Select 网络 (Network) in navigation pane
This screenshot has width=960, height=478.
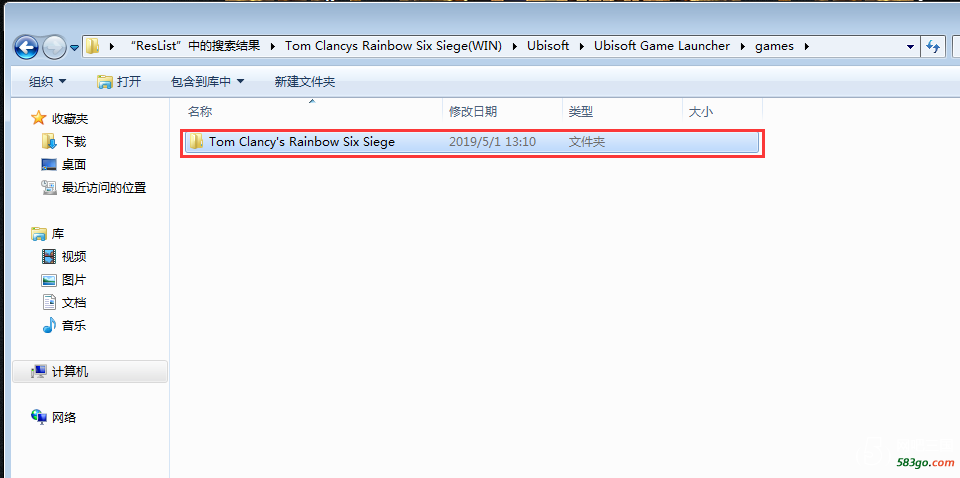tap(63, 417)
